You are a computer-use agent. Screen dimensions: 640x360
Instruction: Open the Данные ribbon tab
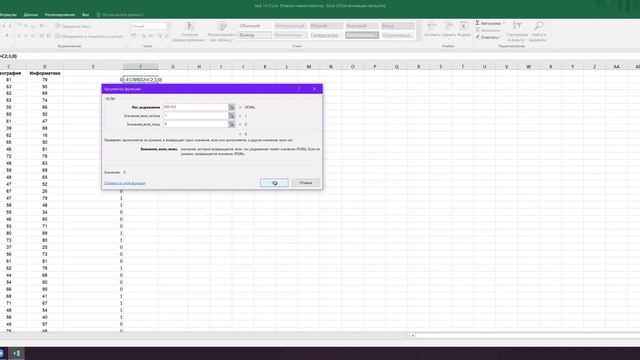tap(31, 15)
